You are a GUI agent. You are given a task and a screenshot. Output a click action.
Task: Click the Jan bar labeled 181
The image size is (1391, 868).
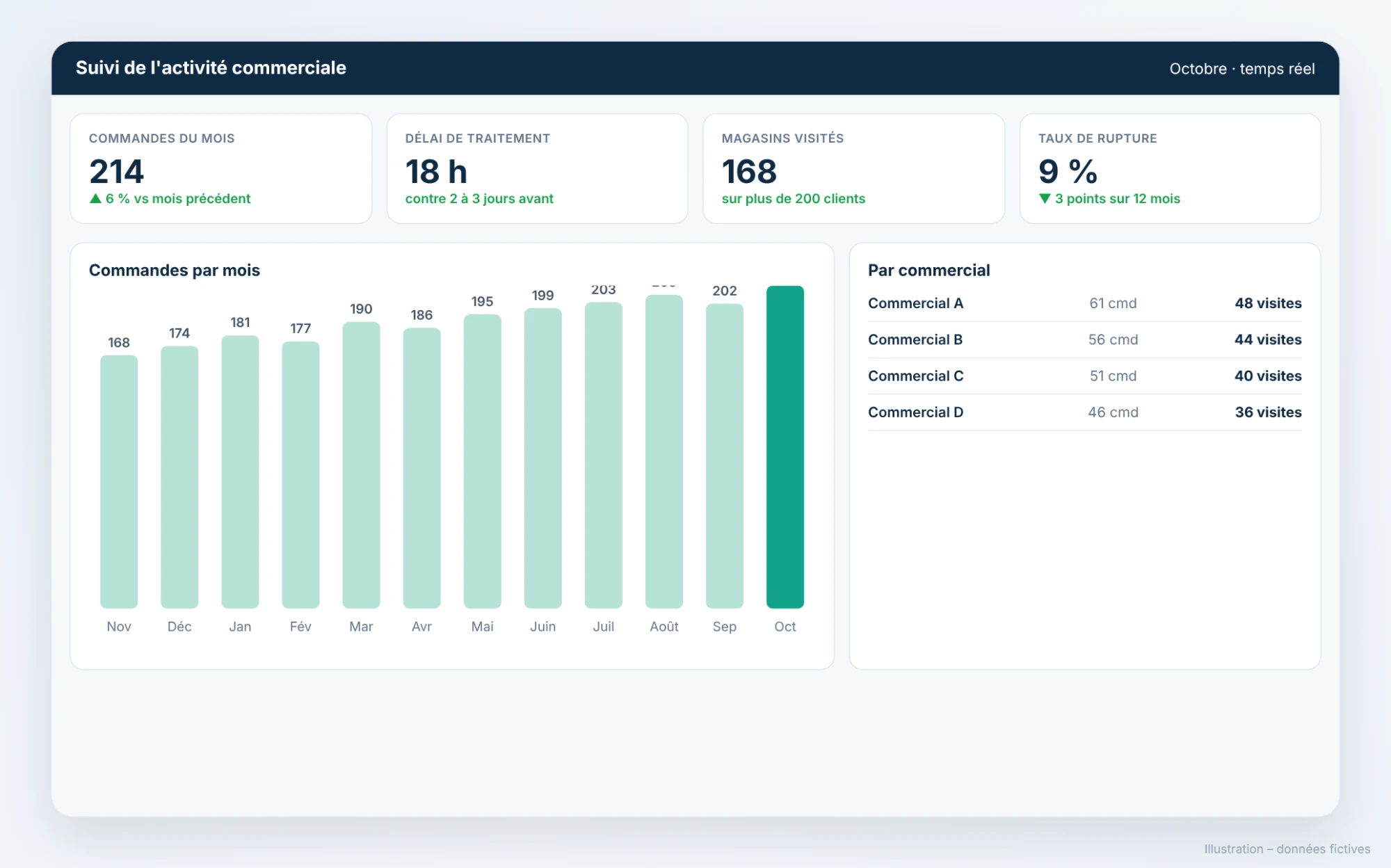(x=240, y=472)
